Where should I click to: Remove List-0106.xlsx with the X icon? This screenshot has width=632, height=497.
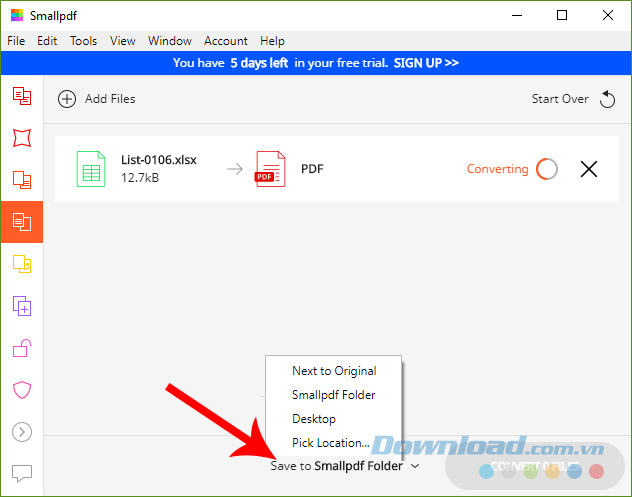tap(589, 169)
